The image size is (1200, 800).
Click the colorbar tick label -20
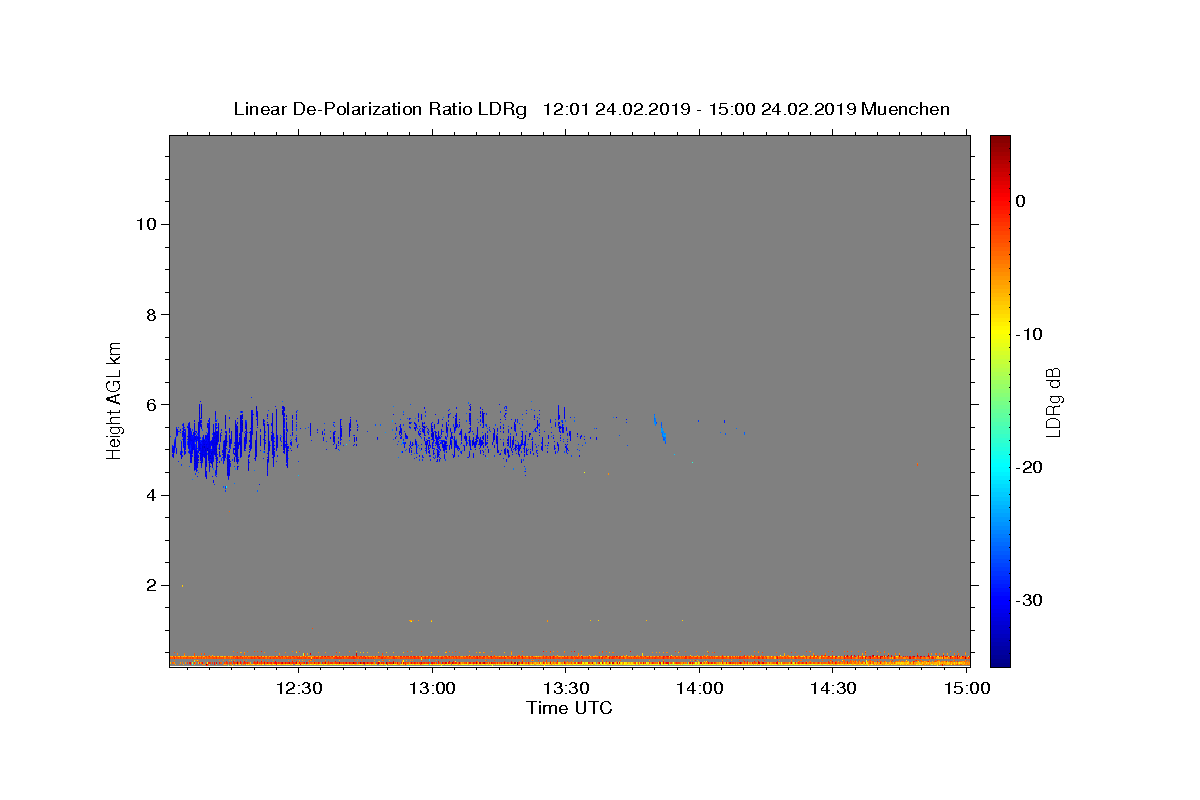[x=1030, y=467]
